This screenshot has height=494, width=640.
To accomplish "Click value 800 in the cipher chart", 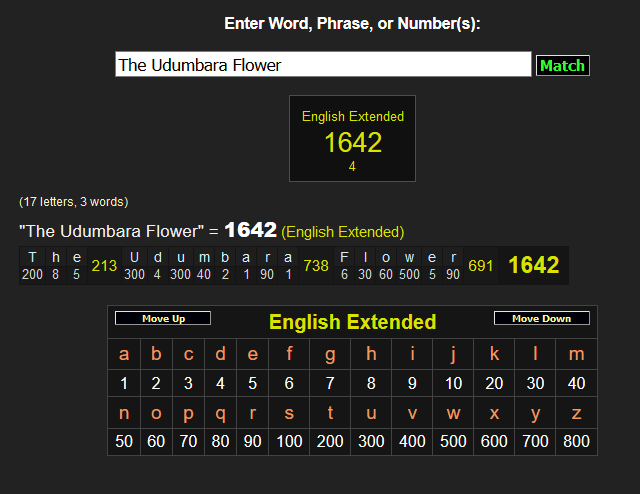I will [x=576, y=441].
